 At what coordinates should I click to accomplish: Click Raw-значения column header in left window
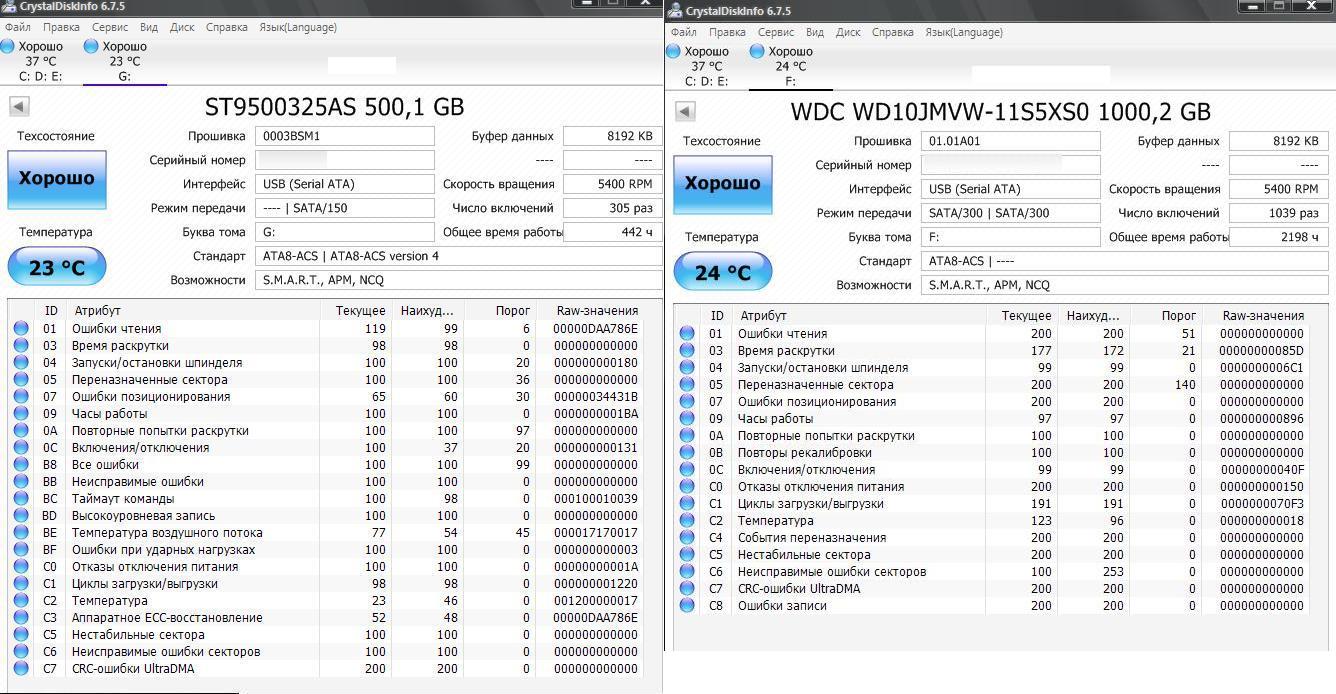(598, 311)
